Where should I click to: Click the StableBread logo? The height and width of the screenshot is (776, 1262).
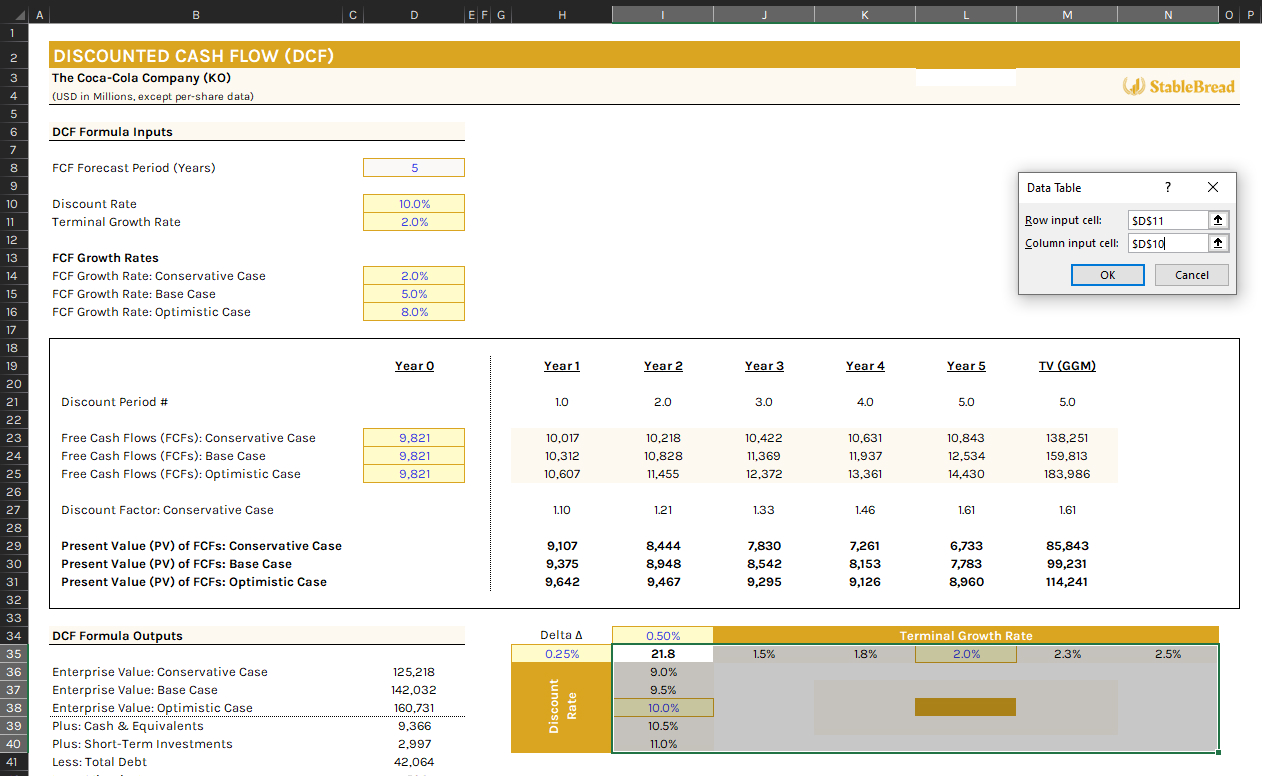1178,86
